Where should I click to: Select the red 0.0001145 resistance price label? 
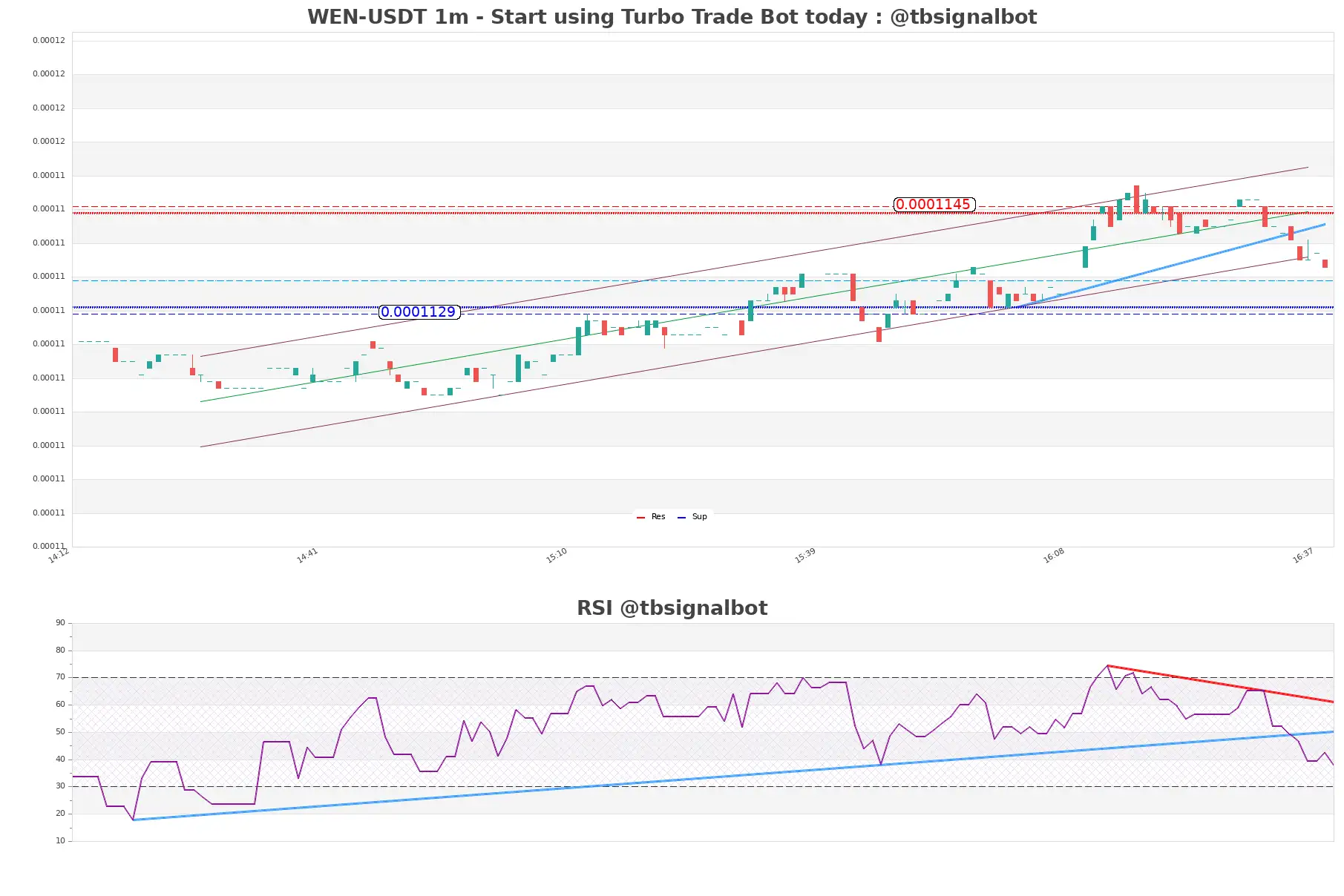click(x=934, y=205)
